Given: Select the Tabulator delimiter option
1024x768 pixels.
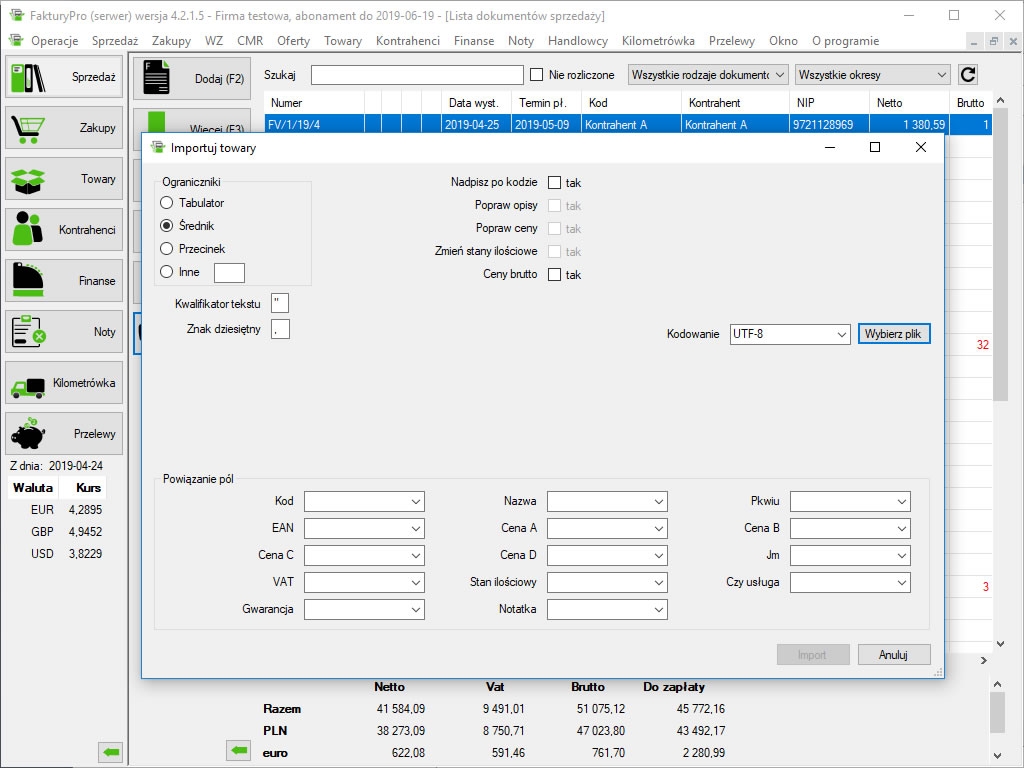Looking at the screenshot, I should (x=167, y=203).
